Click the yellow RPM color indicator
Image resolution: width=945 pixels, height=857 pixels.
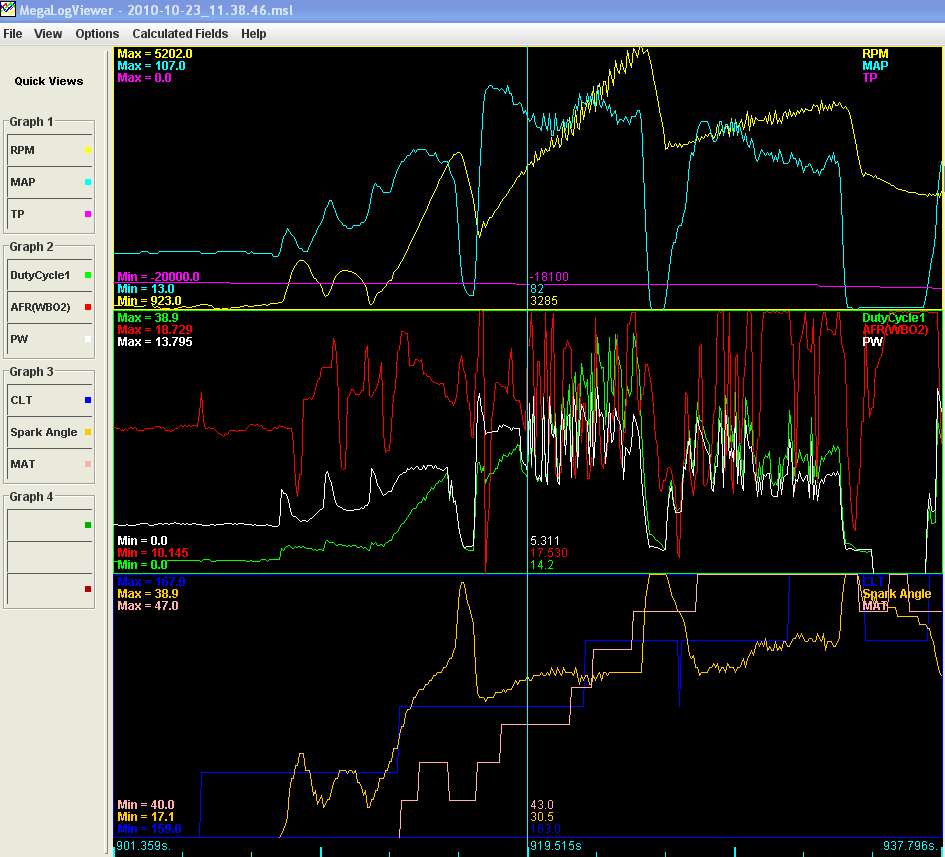(88, 151)
